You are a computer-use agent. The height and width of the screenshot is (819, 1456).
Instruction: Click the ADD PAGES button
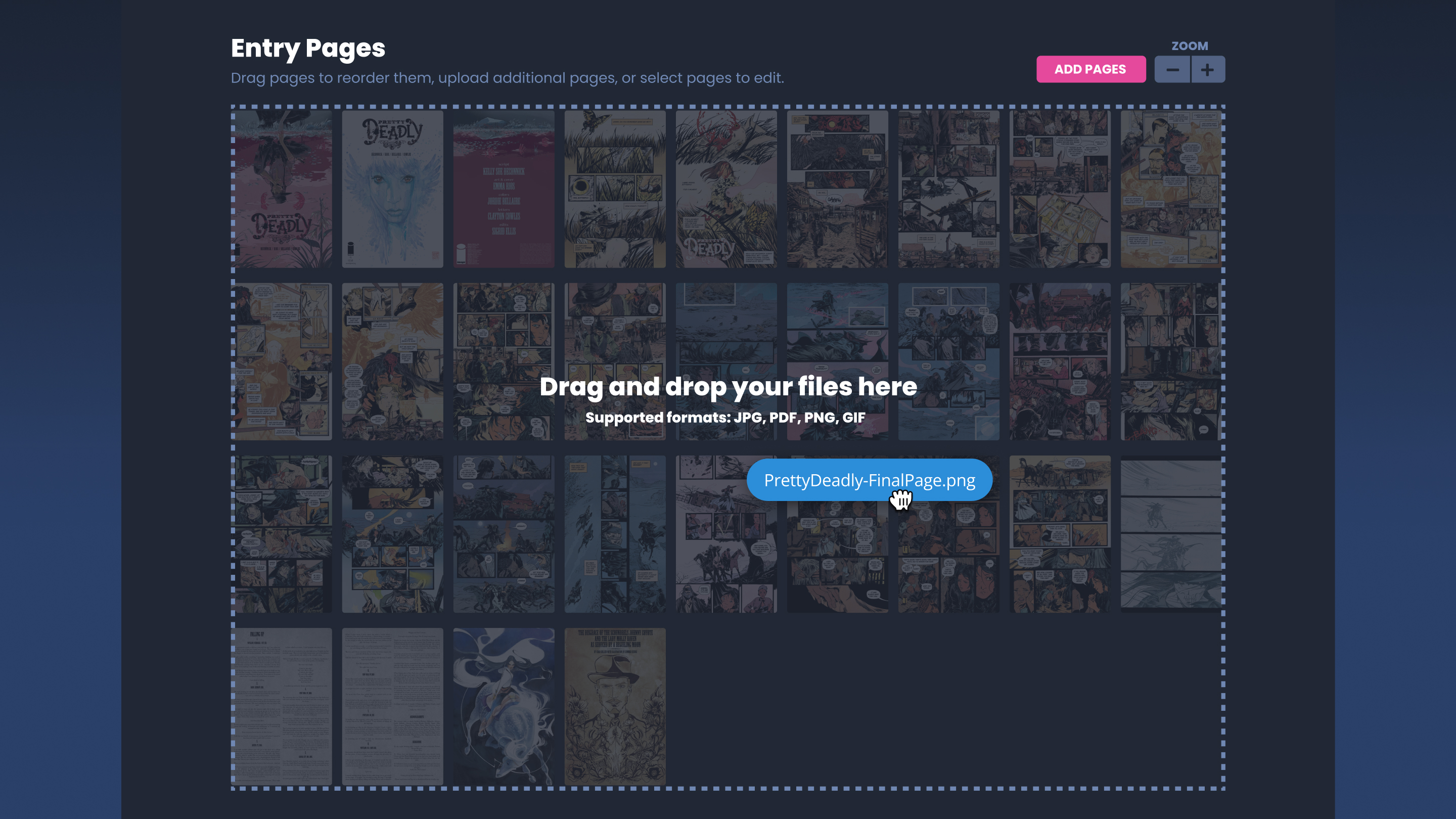click(1091, 69)
